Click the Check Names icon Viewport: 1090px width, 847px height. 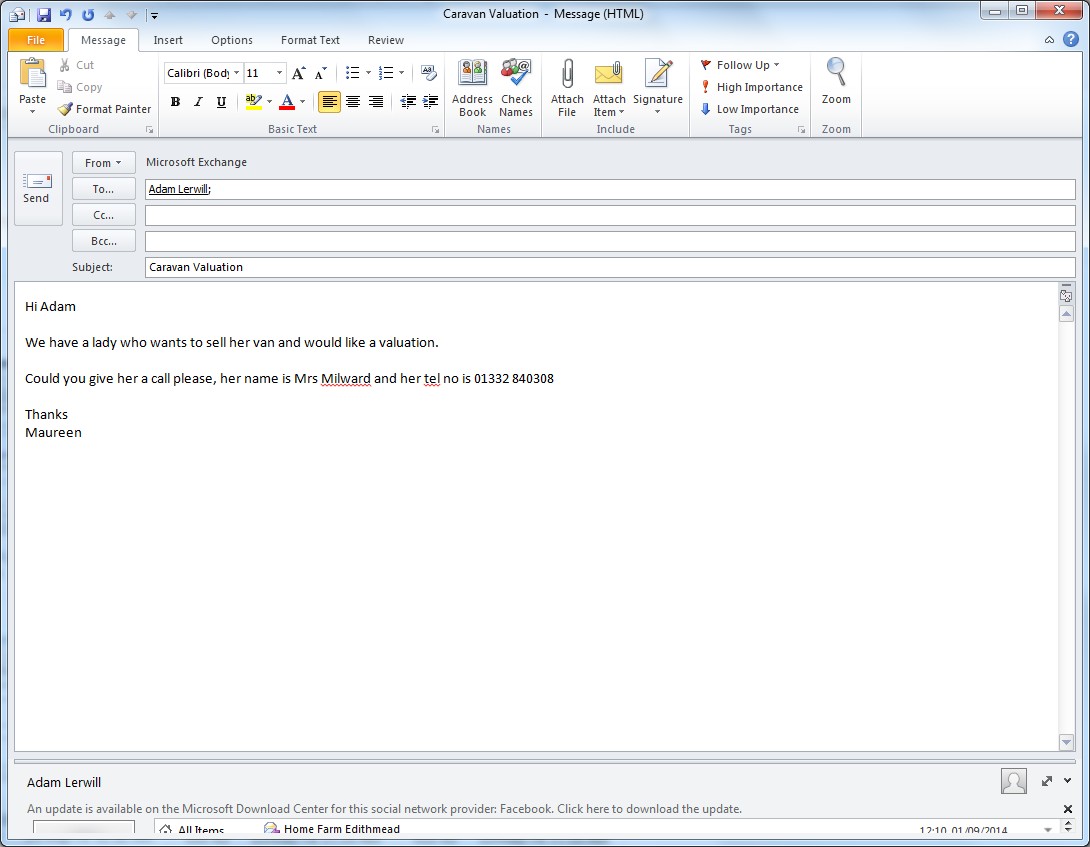tap(516, 87)
